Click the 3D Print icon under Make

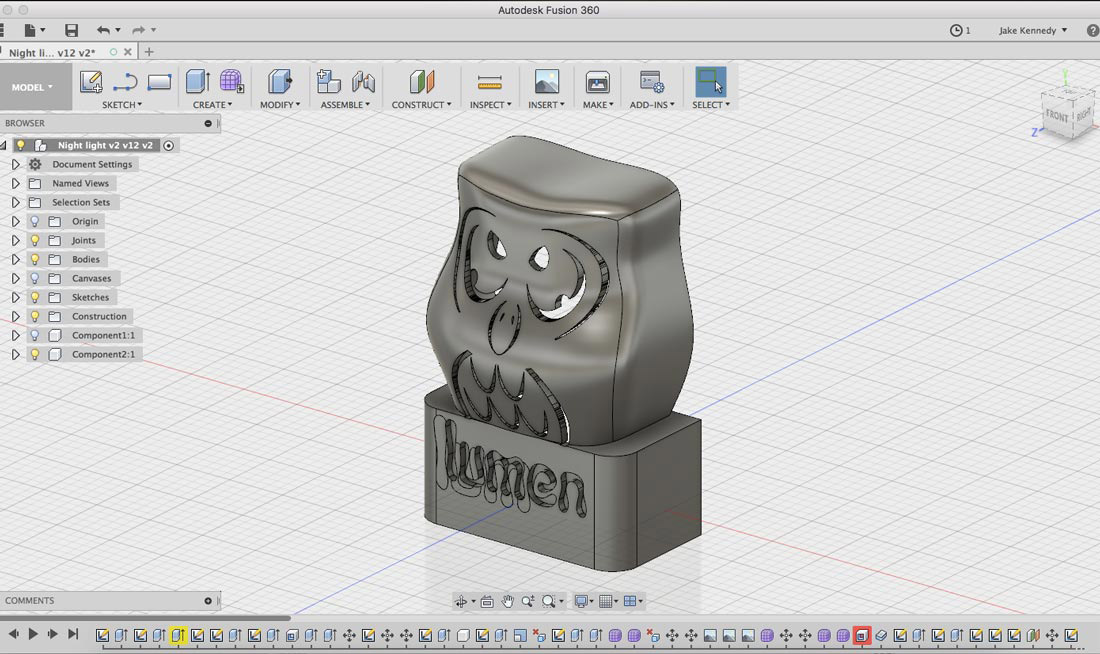click(x=597, y=82)
